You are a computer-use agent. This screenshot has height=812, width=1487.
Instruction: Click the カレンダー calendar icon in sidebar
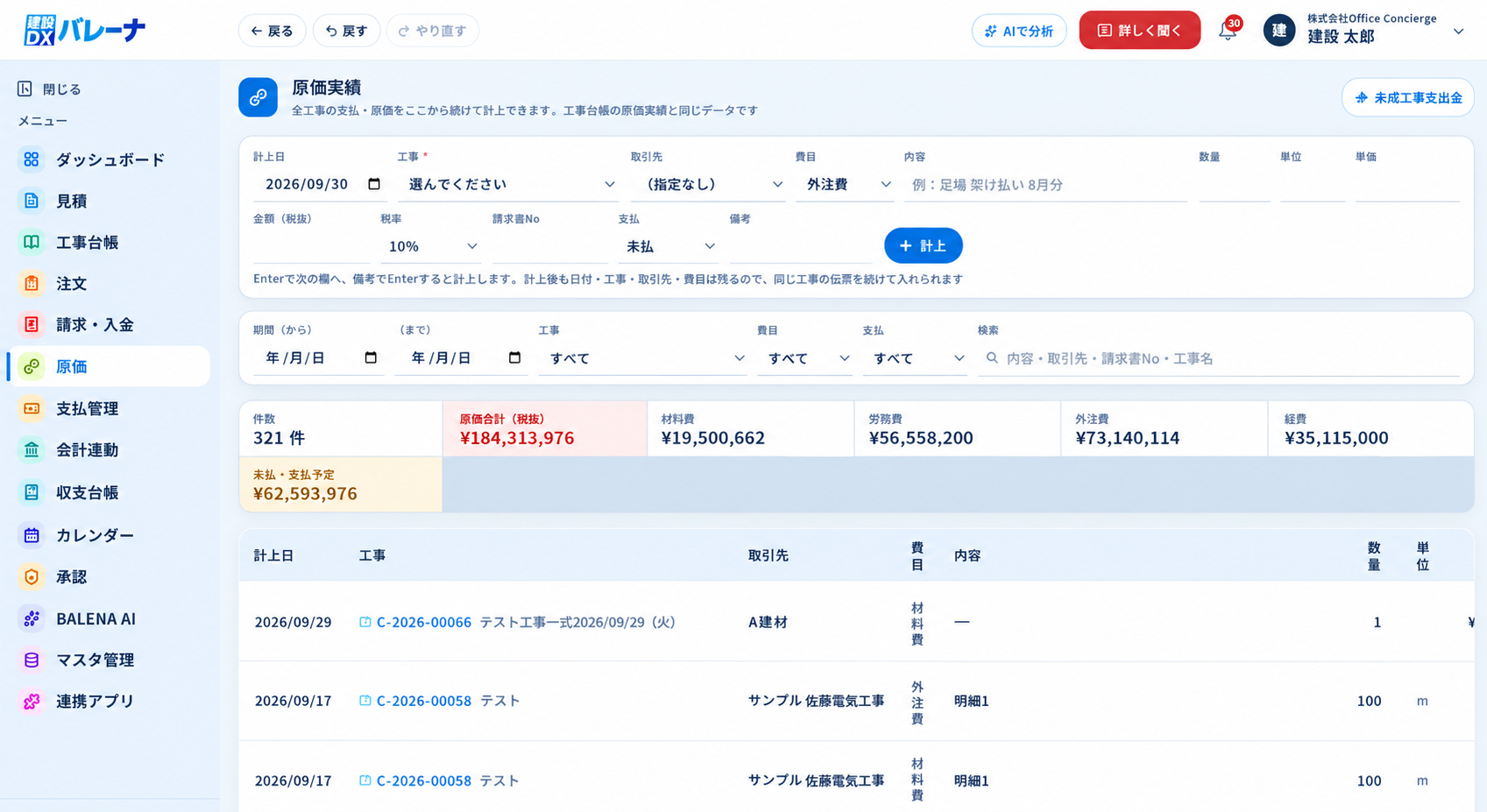pos(32,534)
